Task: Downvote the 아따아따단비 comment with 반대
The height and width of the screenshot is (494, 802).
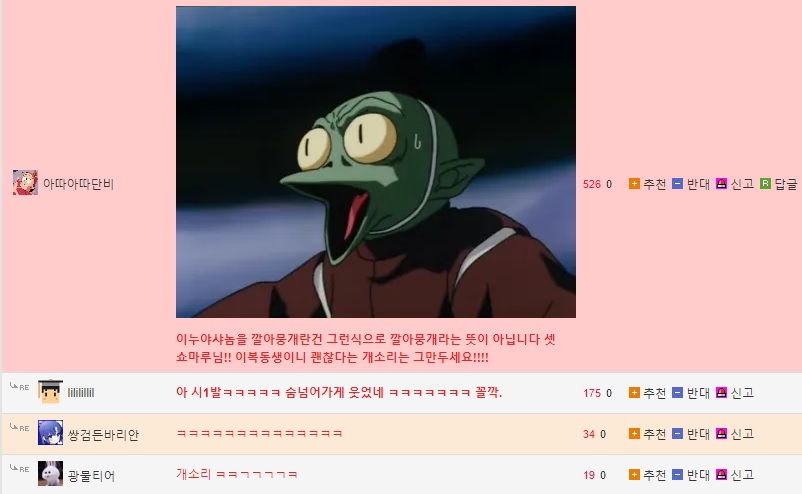Action: tap(690, 184)
